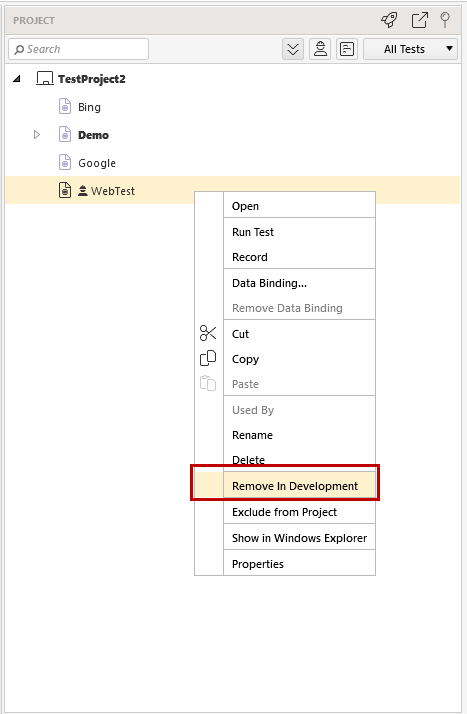Click the collapse all double-chevron button

pyautogui.click(x=293, y=49)
